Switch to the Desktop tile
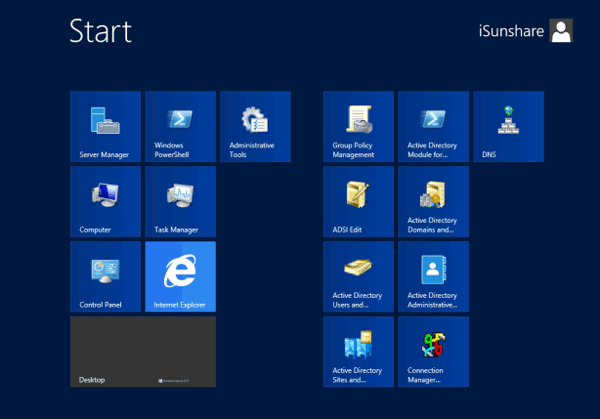Image resolution: width=600 pixels, height=419 pixels. [x=143, y=352]
